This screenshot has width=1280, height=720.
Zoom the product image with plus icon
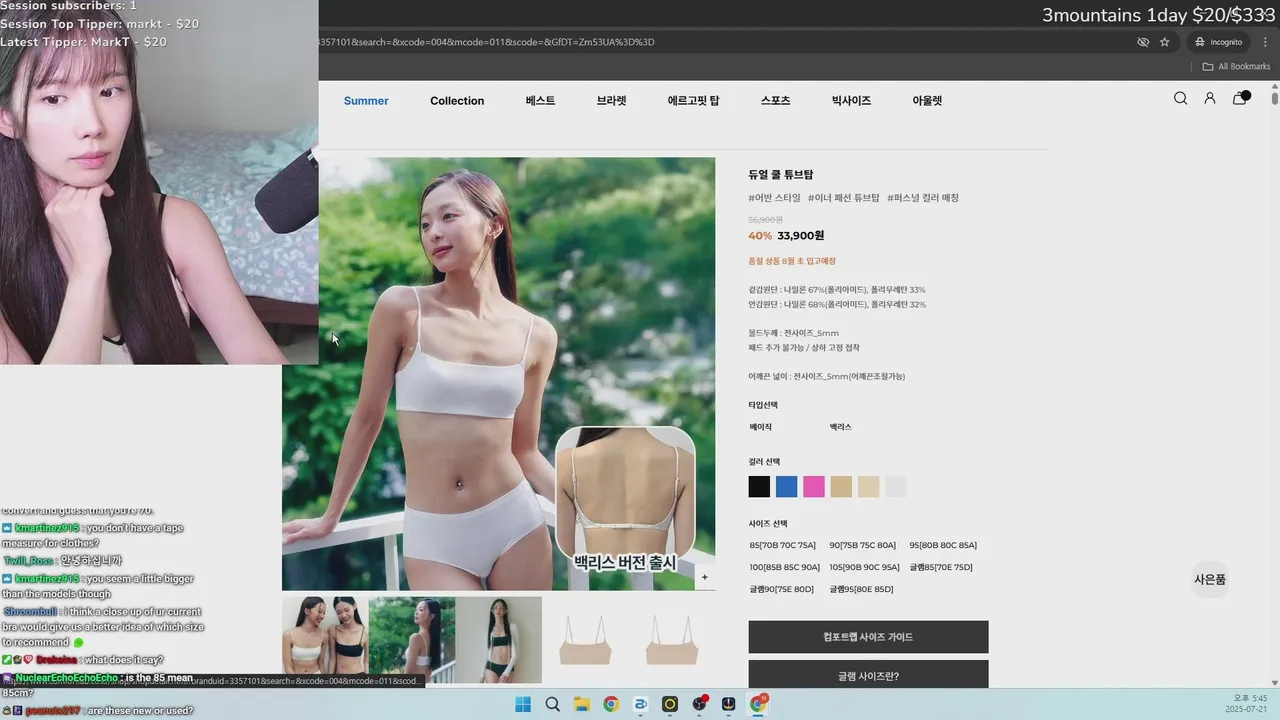pos(704,577)
